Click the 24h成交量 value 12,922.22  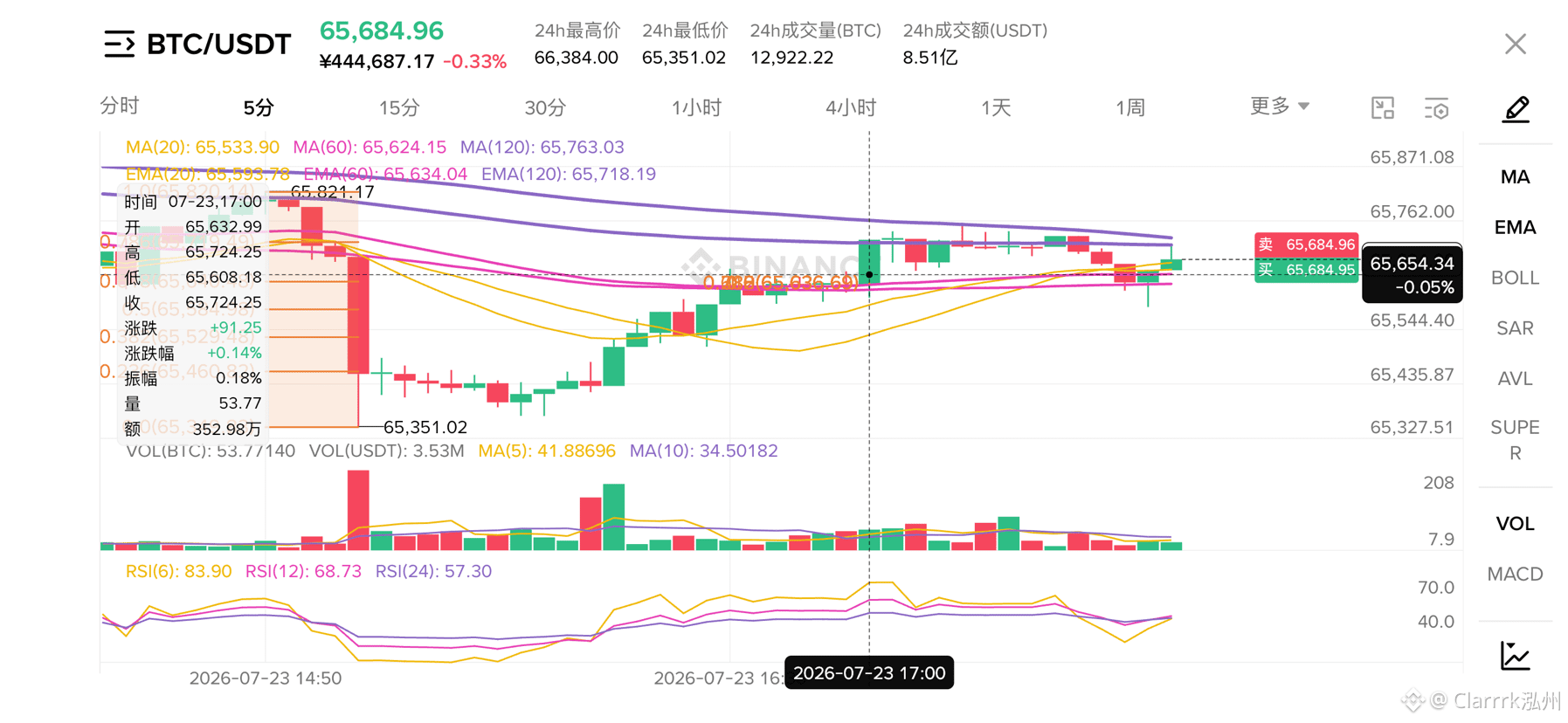click(x=792, y=58)
